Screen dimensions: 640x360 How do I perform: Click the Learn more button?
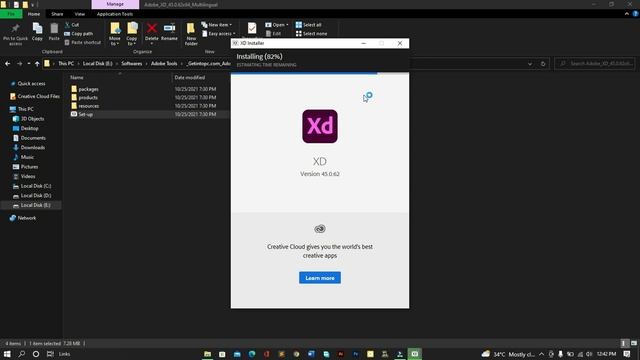click(x=320, y=278)
